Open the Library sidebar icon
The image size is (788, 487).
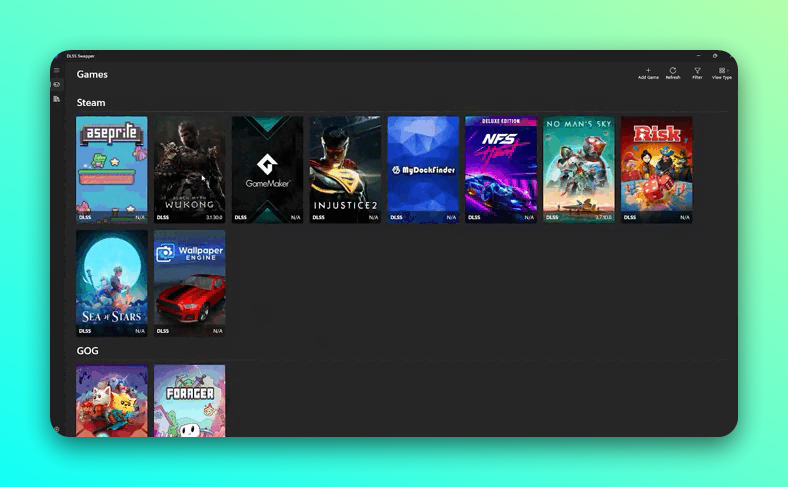click(57, 99)
